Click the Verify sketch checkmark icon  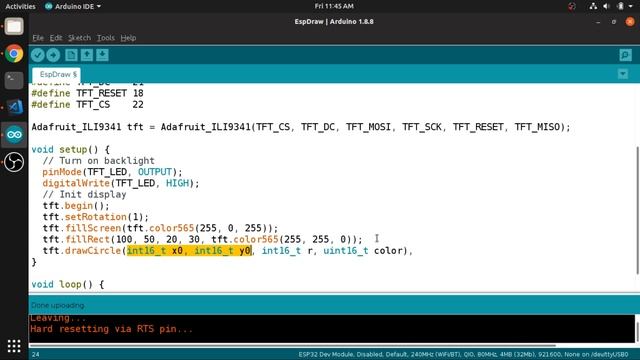pos(38,55)
